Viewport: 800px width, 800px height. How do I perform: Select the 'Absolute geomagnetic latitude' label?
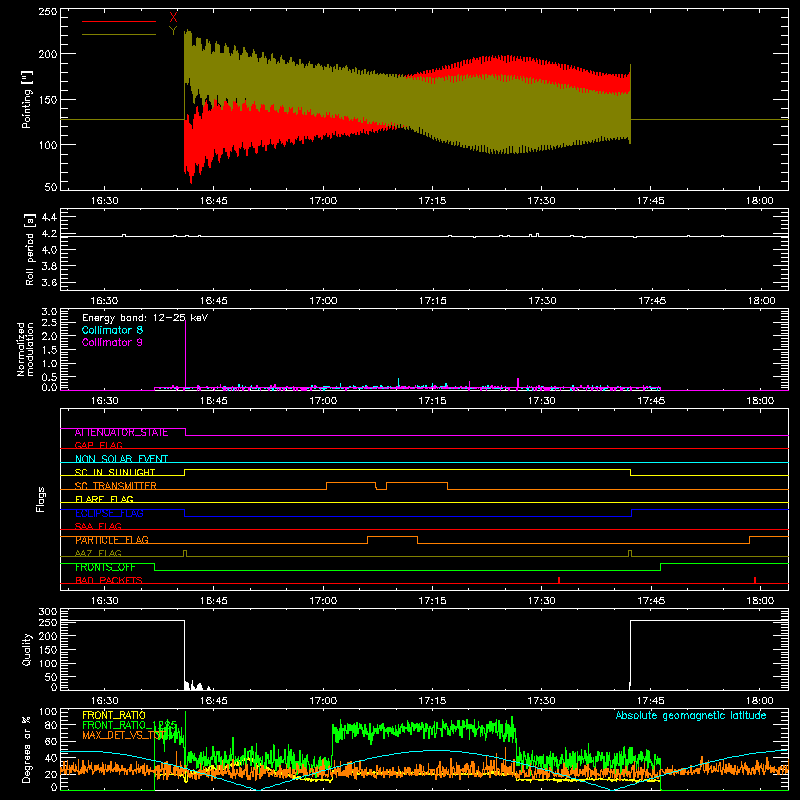tap(691, 716)
